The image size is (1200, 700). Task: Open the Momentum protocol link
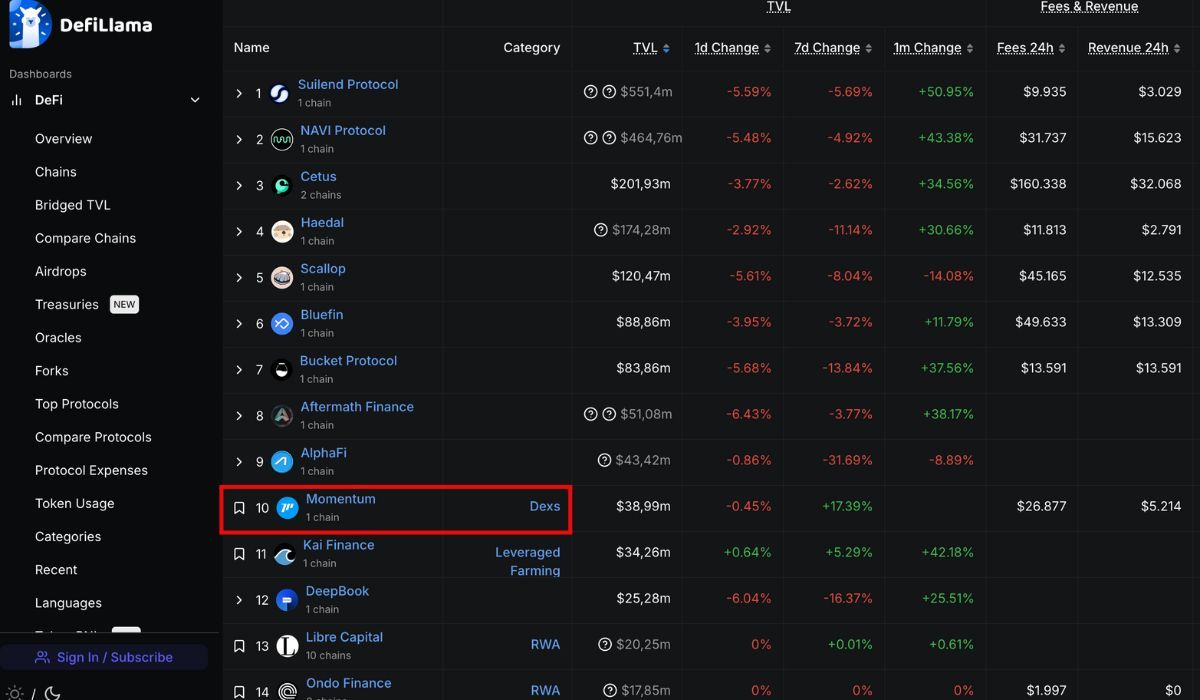341,499
